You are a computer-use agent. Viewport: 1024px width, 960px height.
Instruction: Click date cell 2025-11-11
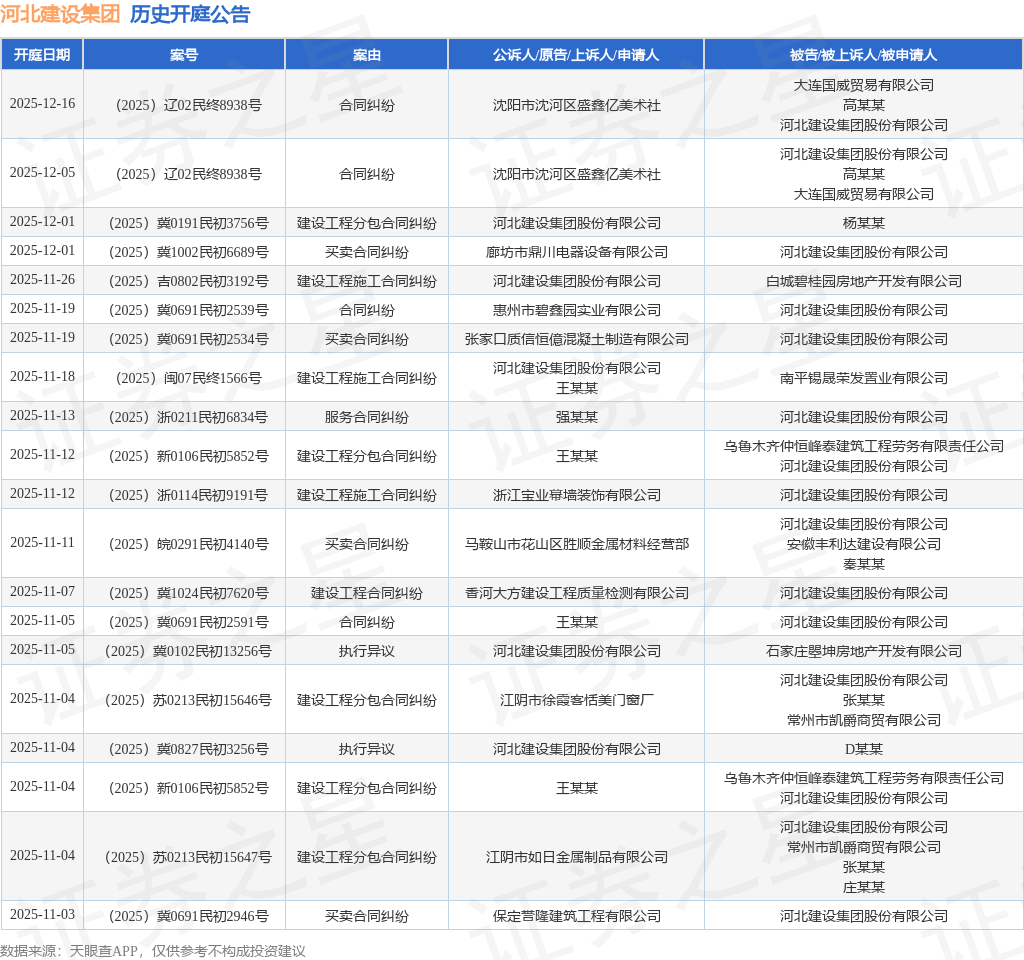coord(42,542)
